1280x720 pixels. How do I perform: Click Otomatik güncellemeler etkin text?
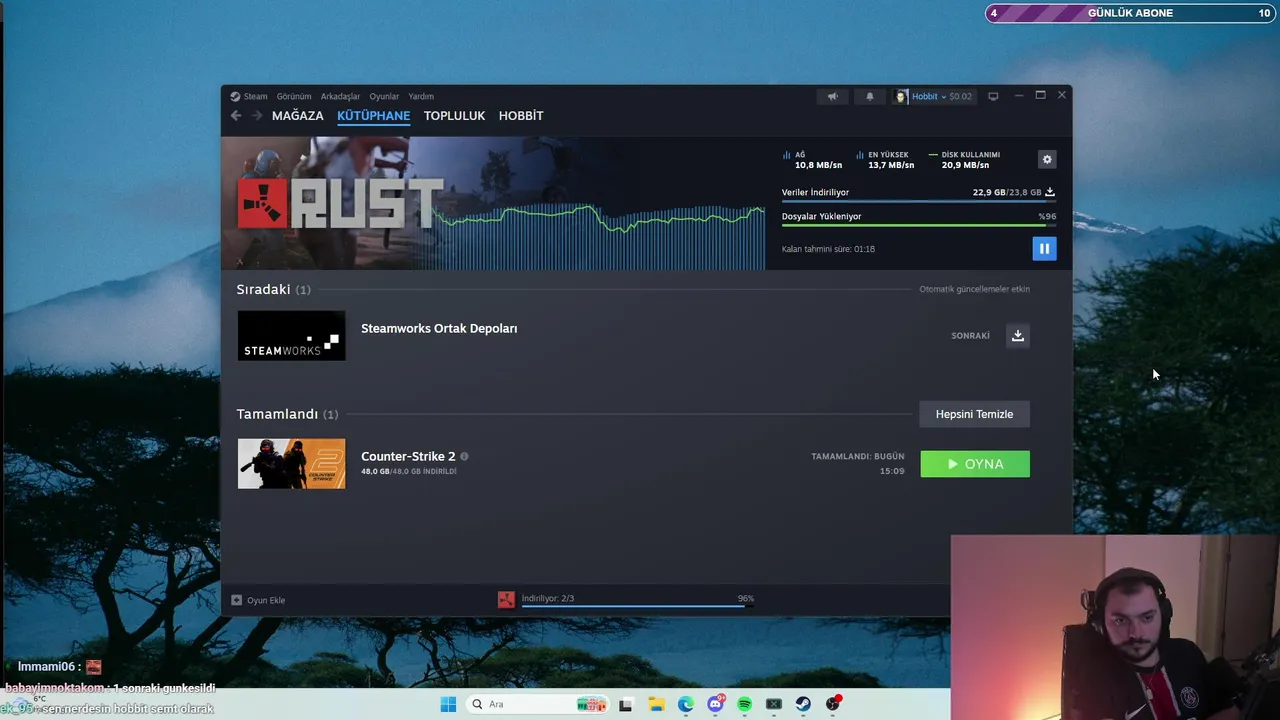[974, 289]
